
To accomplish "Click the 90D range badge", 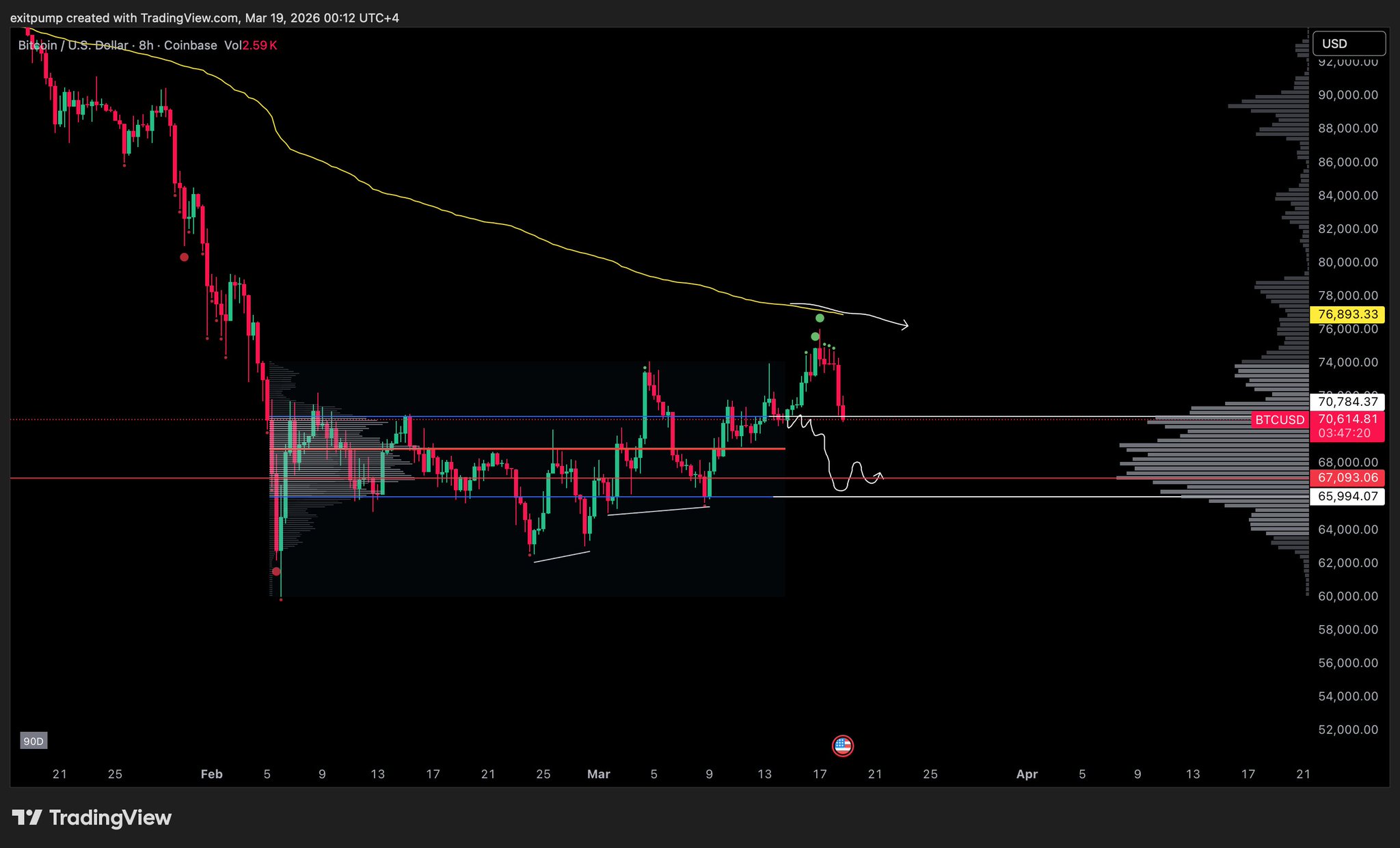I will click(33, 741).
